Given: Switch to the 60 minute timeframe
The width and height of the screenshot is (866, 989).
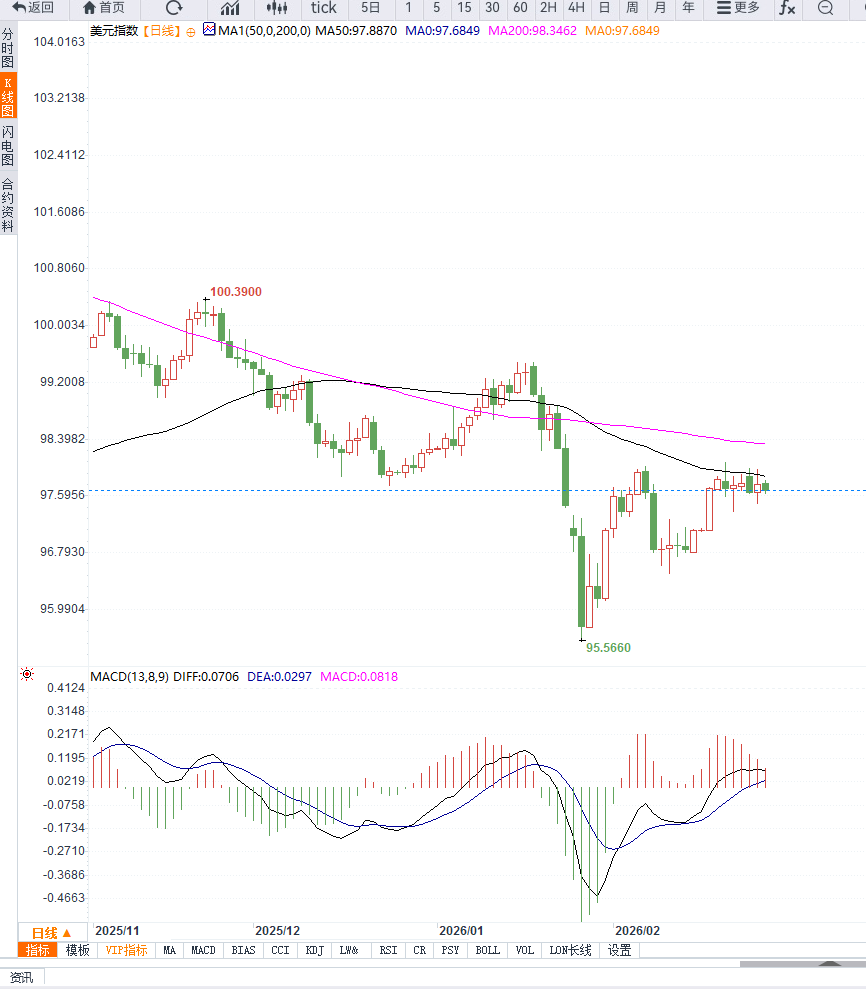Looking at the screenshot, I should (x=520, y=8).
